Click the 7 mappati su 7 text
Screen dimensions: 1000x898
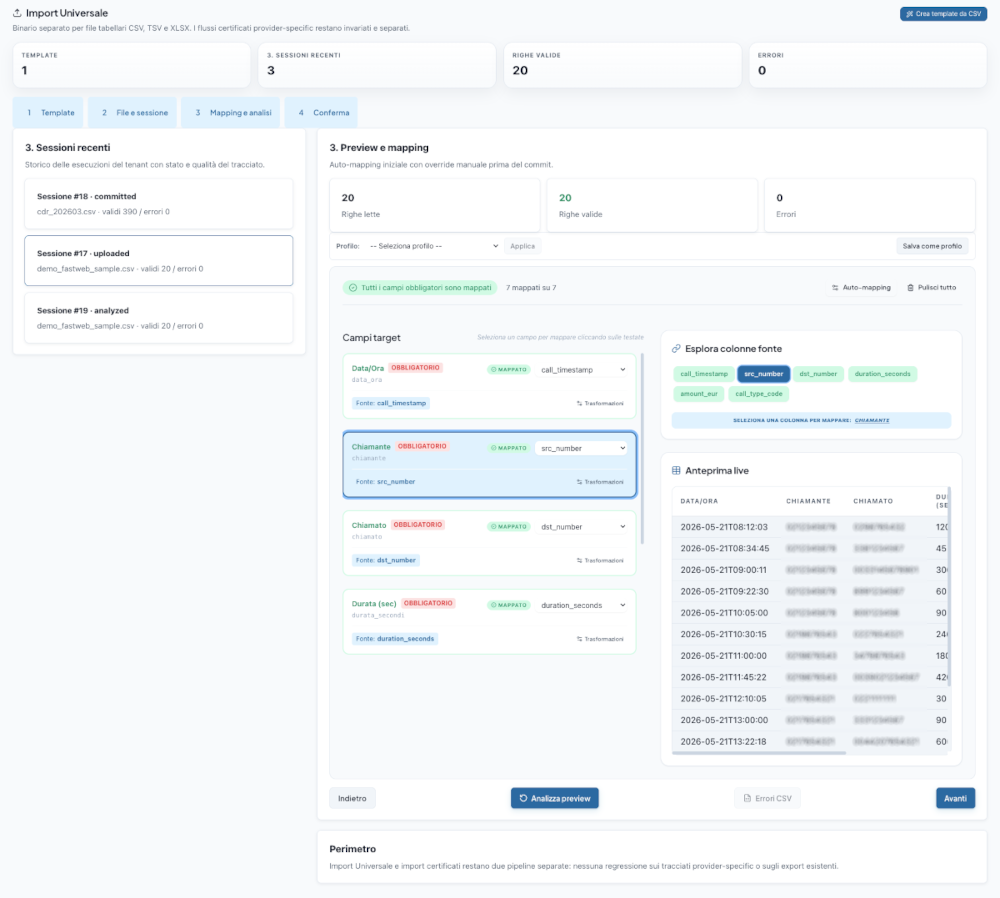point(531,288)
